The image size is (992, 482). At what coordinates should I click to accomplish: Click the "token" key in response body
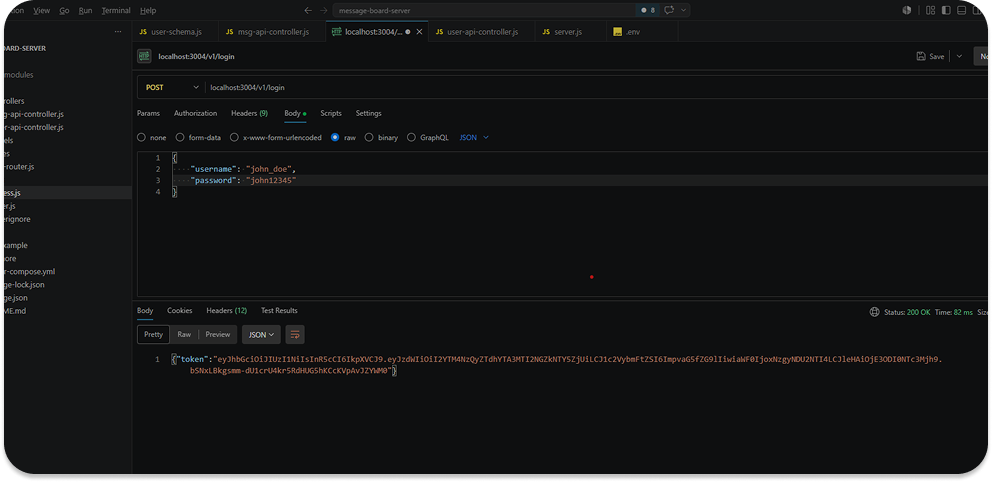pos(193,359)
